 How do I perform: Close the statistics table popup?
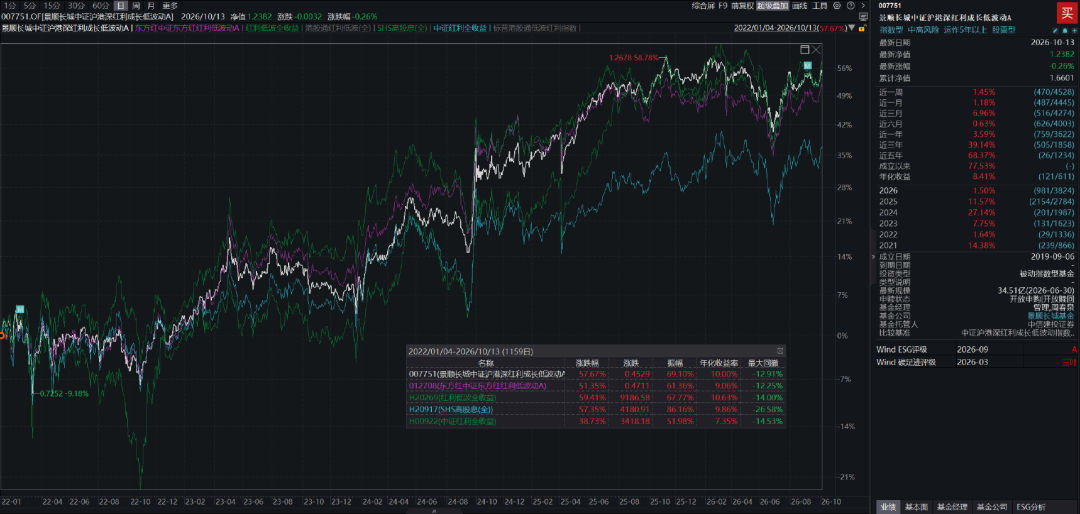pyautogui.click(x=780, y=351)
